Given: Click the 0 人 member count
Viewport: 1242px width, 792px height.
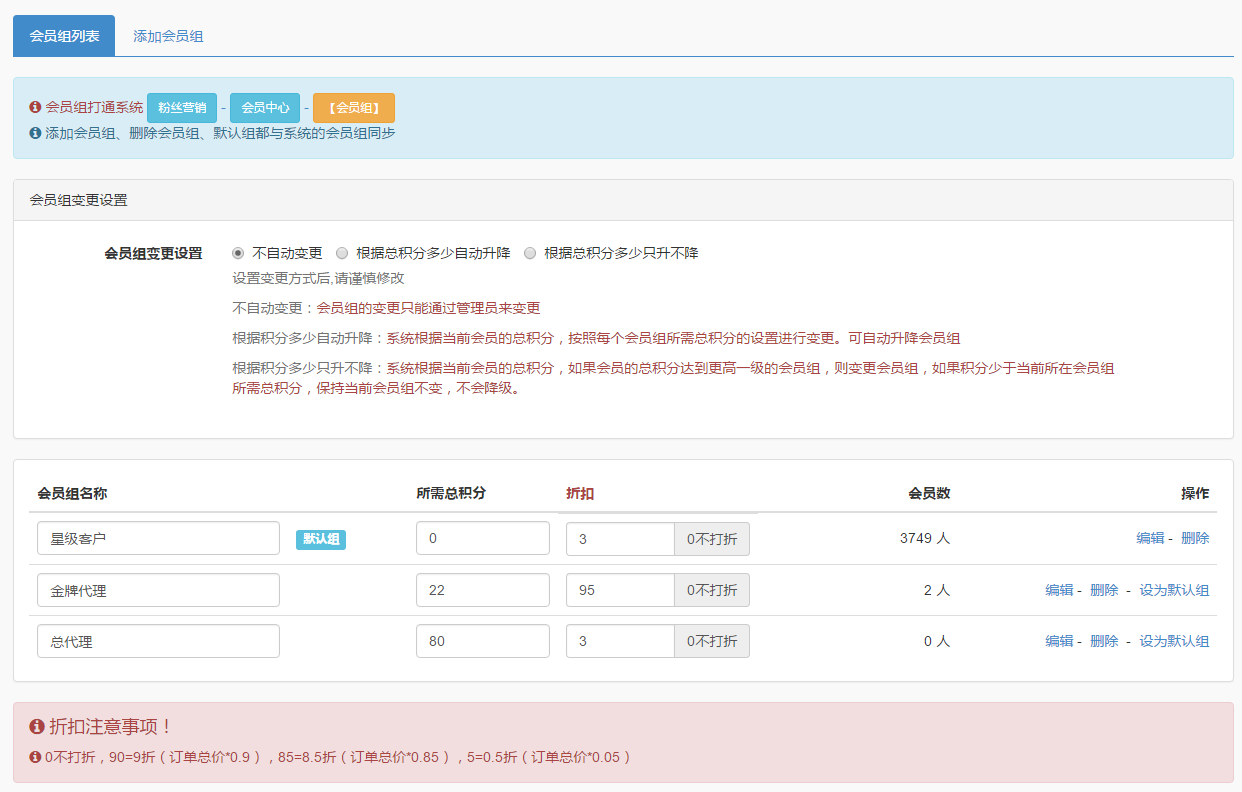Looking at the screenshot, I should click(937, 641).
